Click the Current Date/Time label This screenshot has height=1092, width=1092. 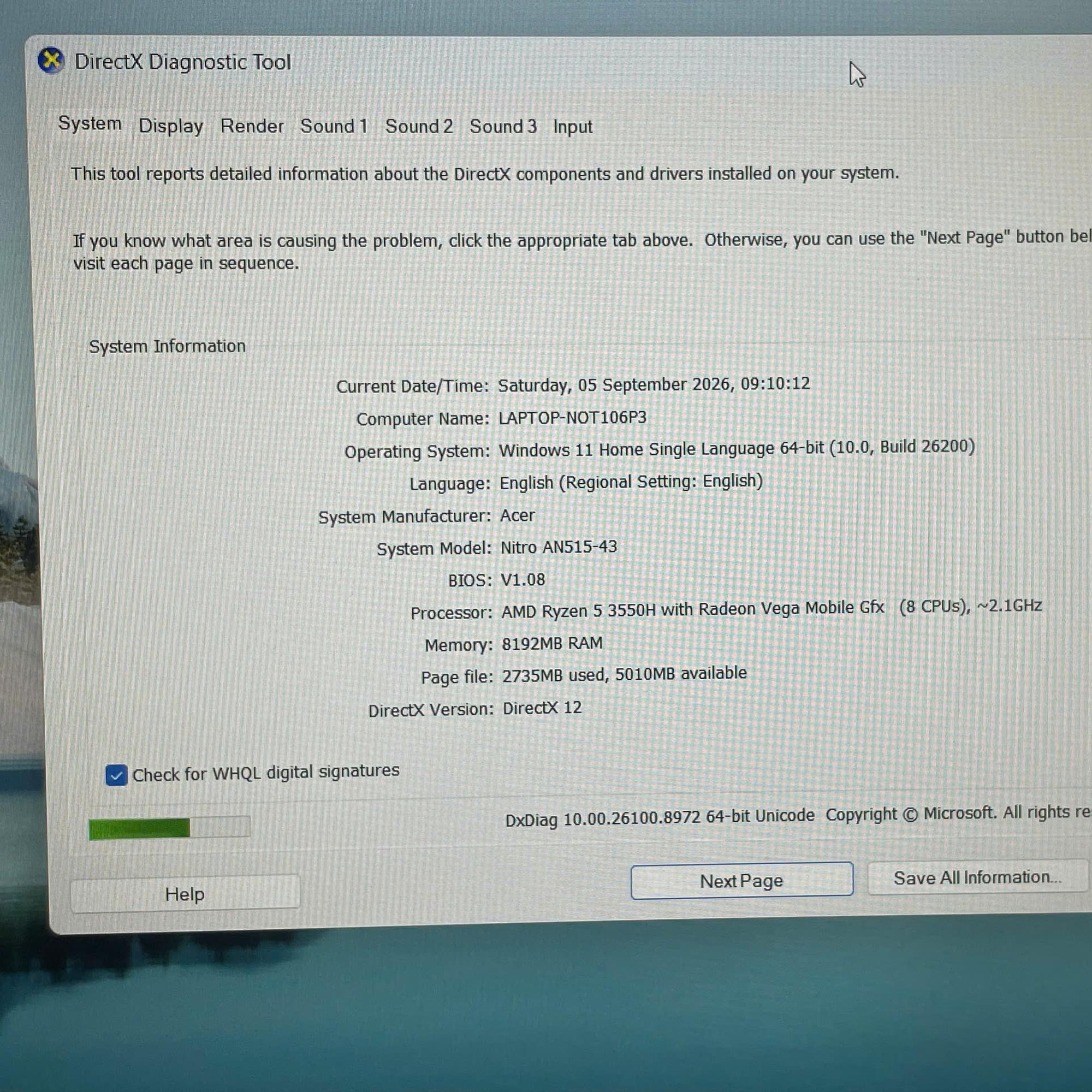tap(413, 386)
